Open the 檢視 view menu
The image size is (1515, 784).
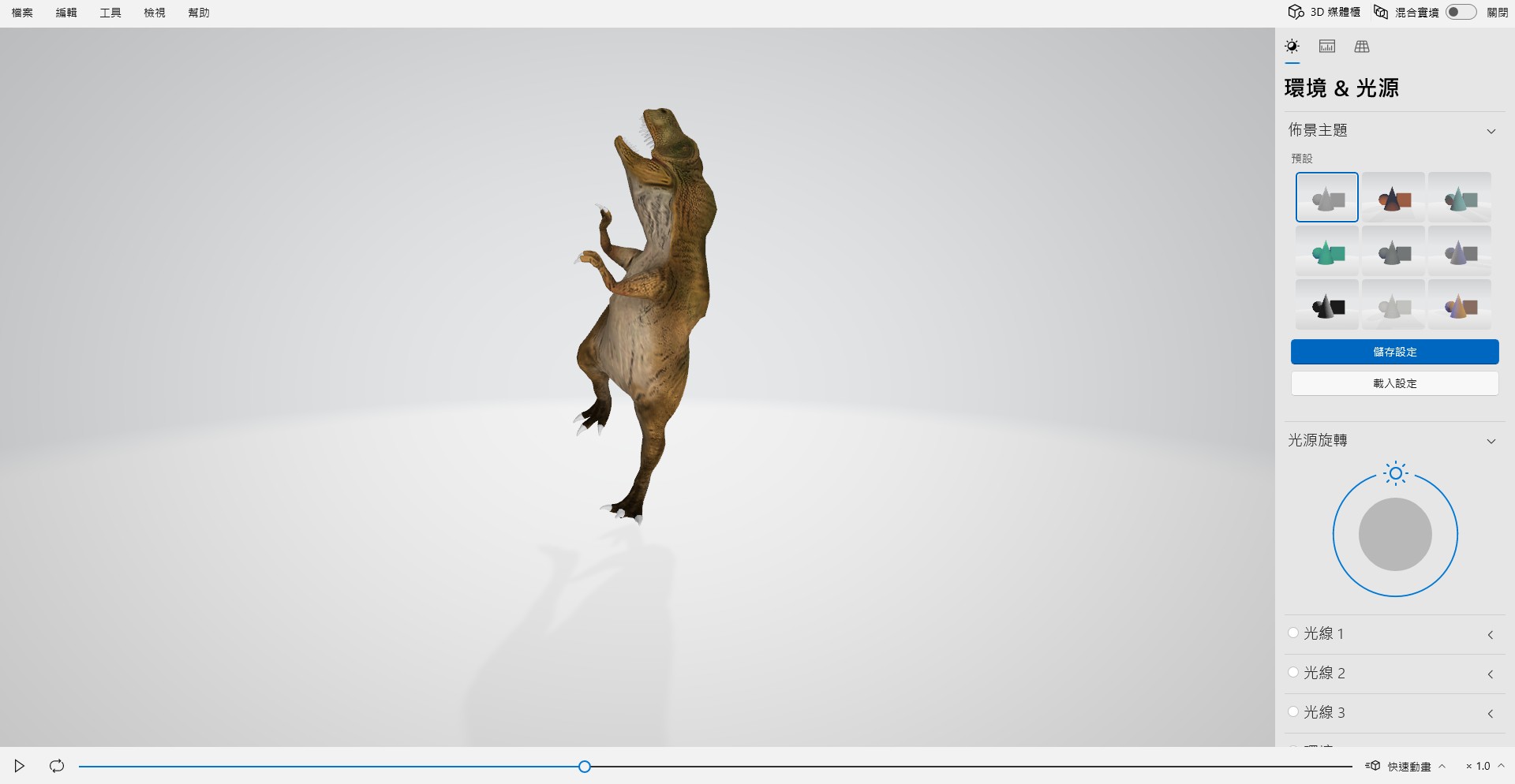155,13
